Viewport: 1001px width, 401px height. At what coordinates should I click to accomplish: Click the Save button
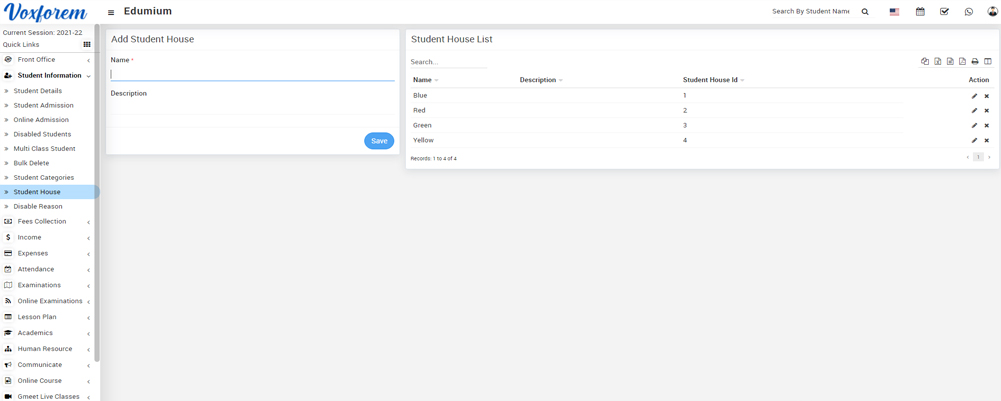379,141
